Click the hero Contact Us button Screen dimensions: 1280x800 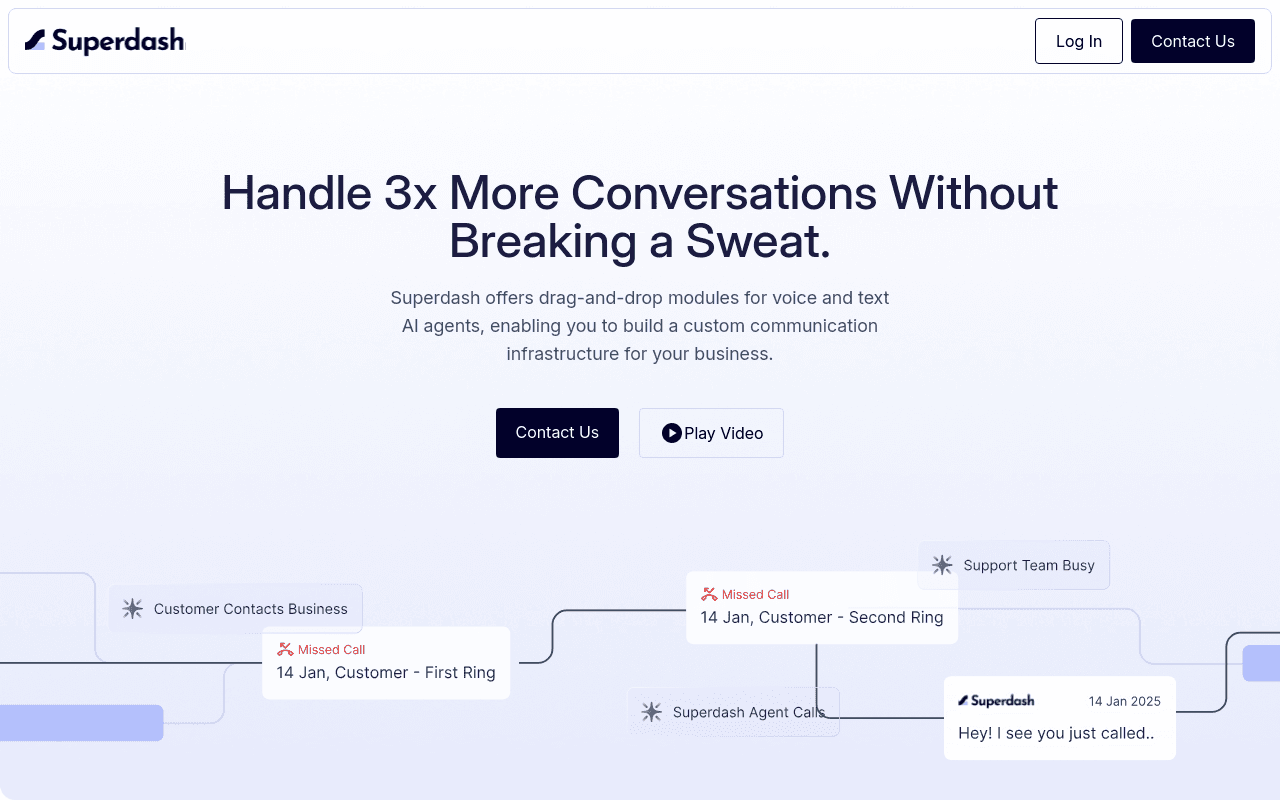click(557, 433)
